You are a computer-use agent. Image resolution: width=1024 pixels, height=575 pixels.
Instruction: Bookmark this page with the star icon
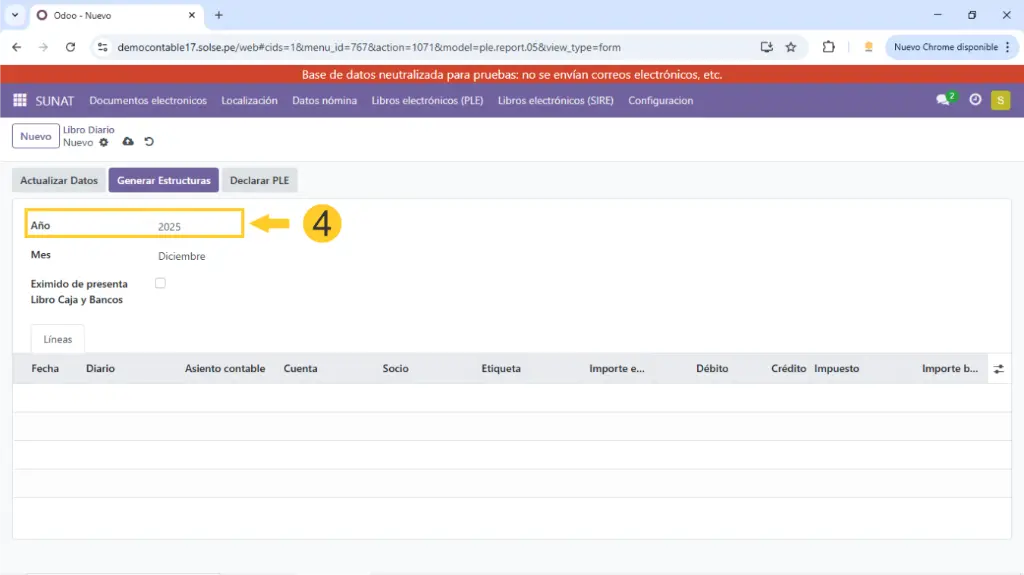(791, 47)
